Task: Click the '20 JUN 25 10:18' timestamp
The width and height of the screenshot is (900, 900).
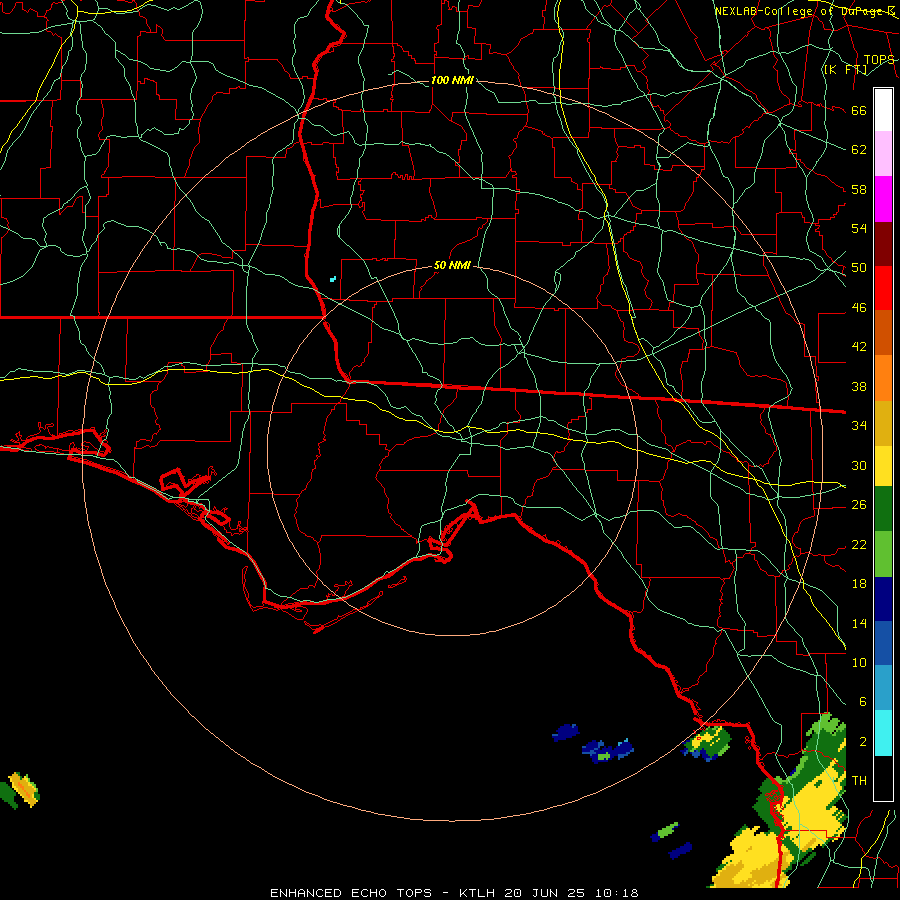Action: coord(571,893)
